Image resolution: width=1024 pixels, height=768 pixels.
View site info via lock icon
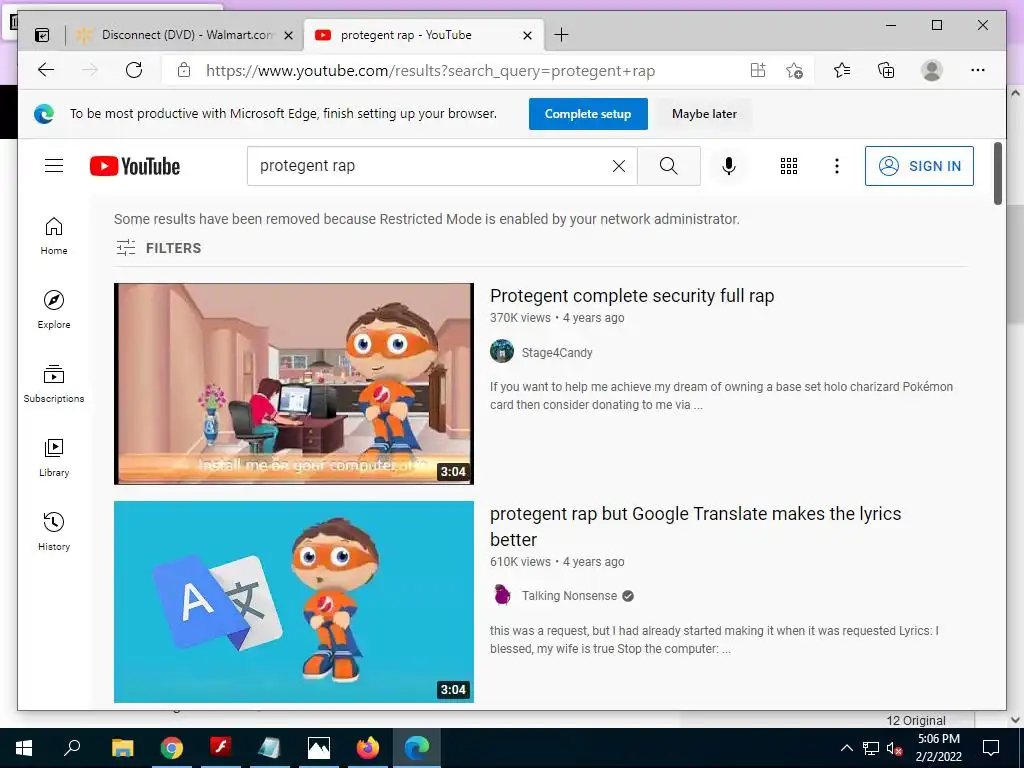184,70
